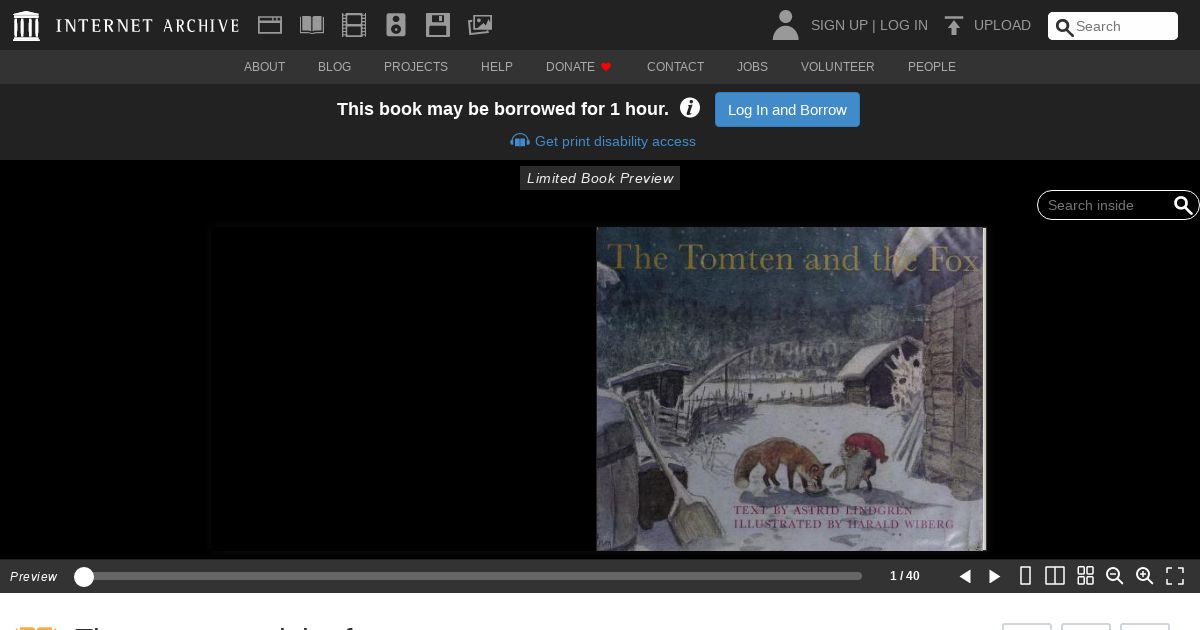Toggle fullscreen book view
The width and height of the screenshot is (1200, 630).
tap(1175, 576)
